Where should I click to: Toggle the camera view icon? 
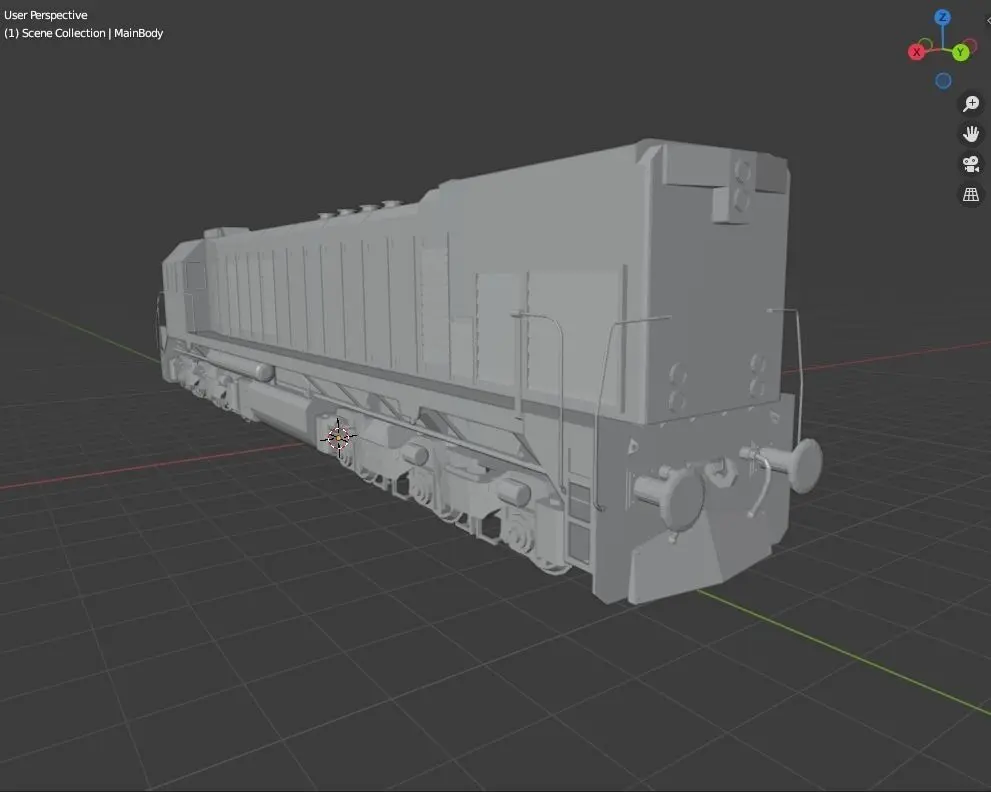click(x=971, y=164)
